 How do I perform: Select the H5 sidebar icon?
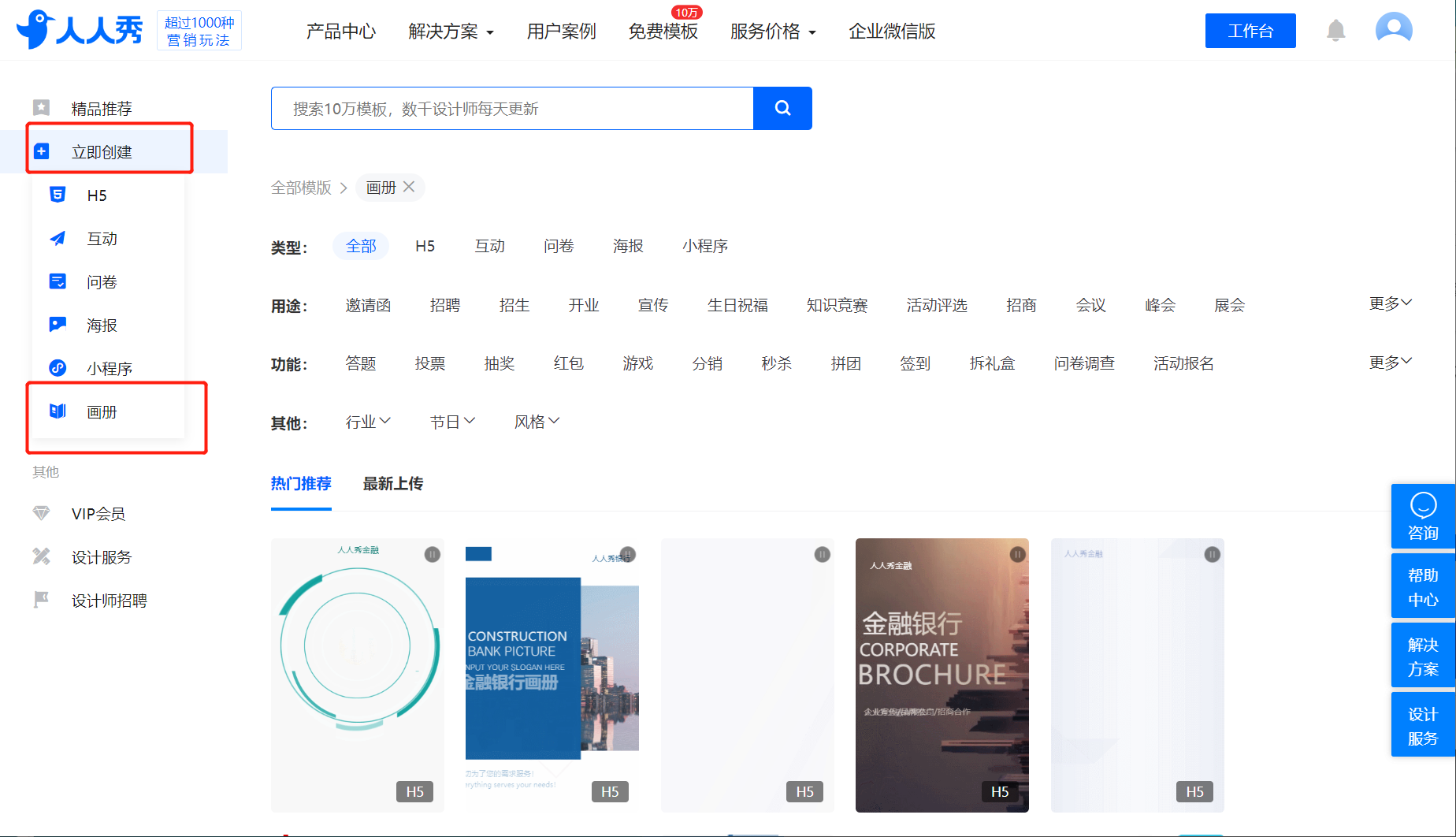(x=58, y=195)
